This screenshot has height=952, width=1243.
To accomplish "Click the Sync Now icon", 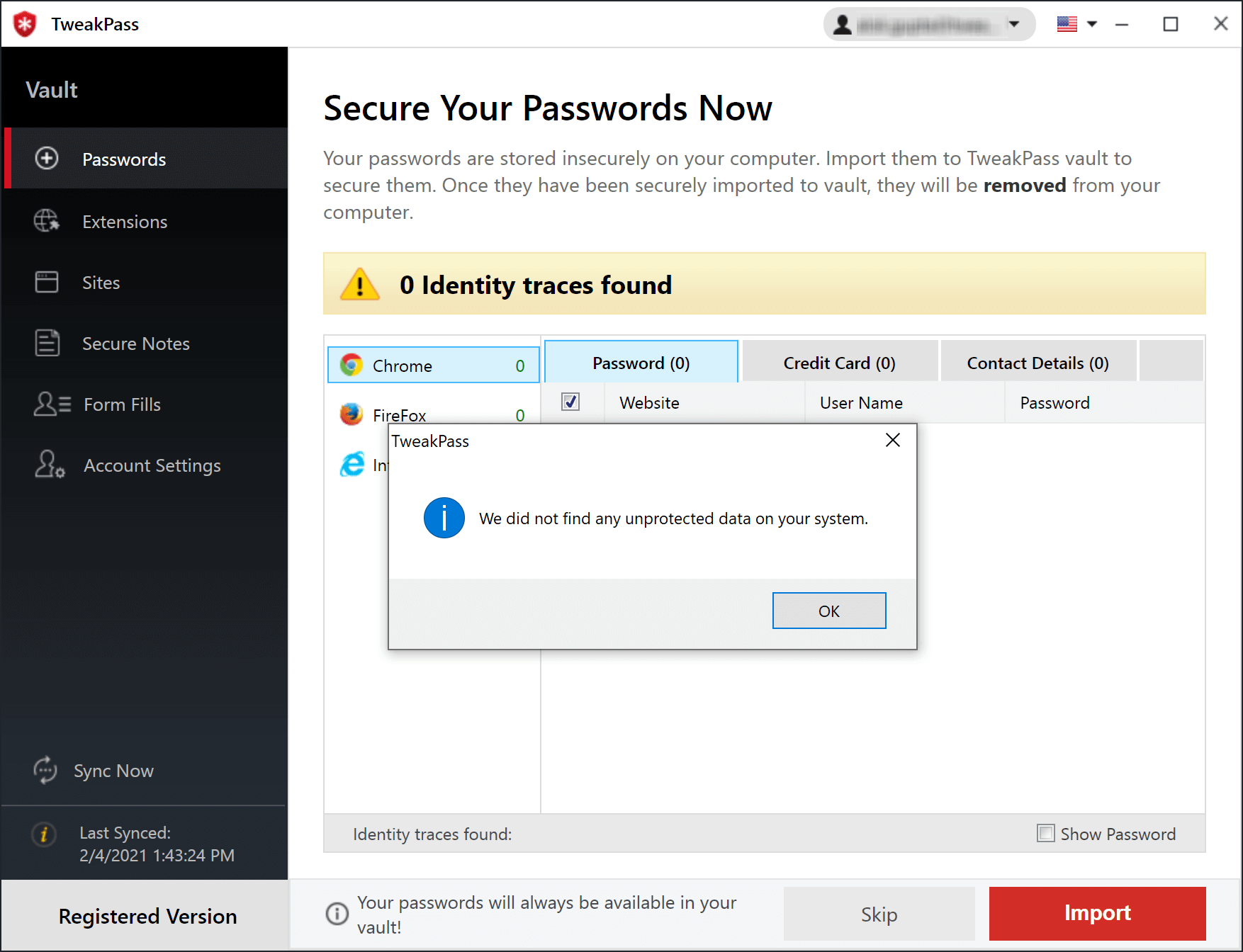I will 45,771.
